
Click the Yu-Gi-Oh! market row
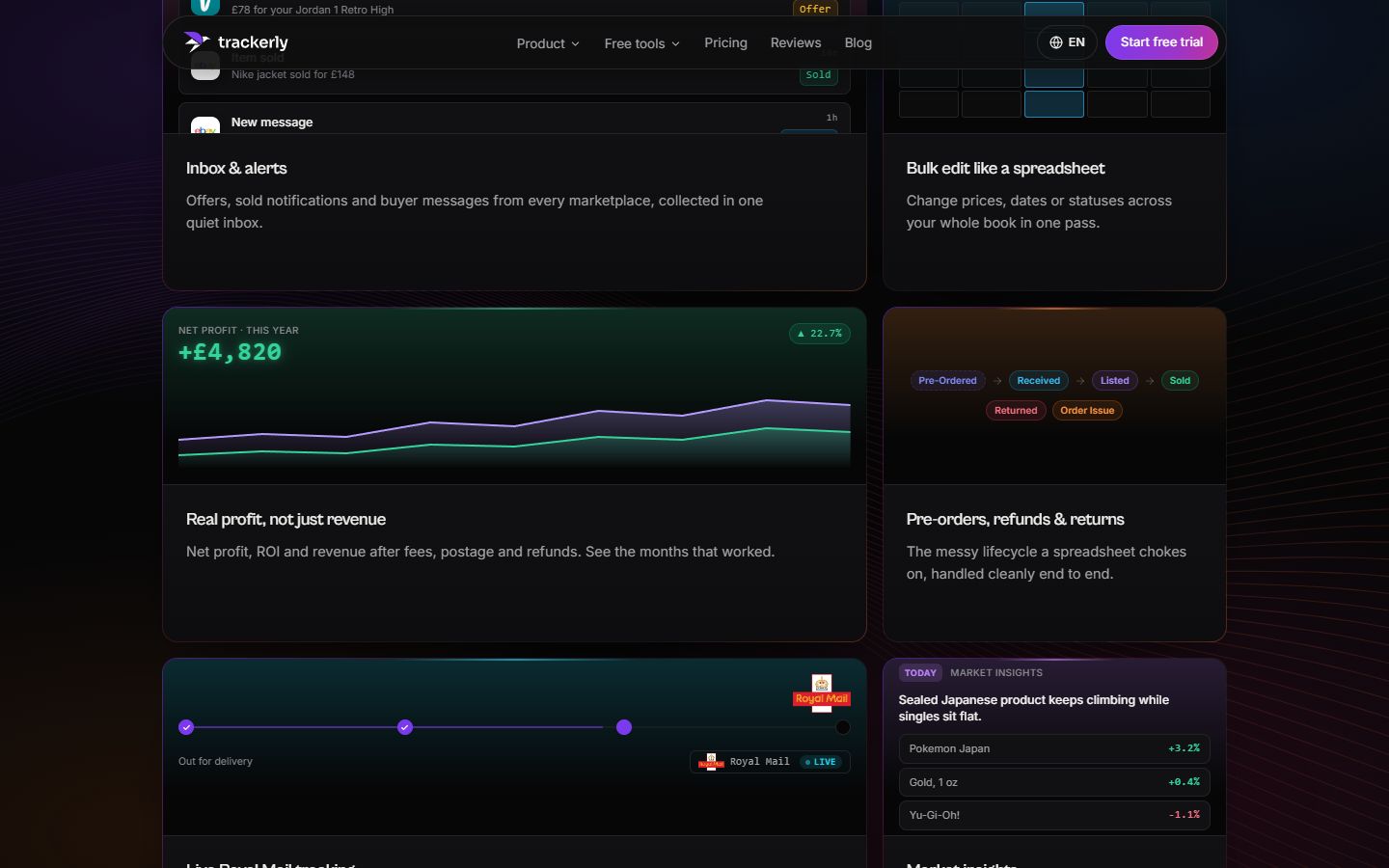(x=1054, y=815)
